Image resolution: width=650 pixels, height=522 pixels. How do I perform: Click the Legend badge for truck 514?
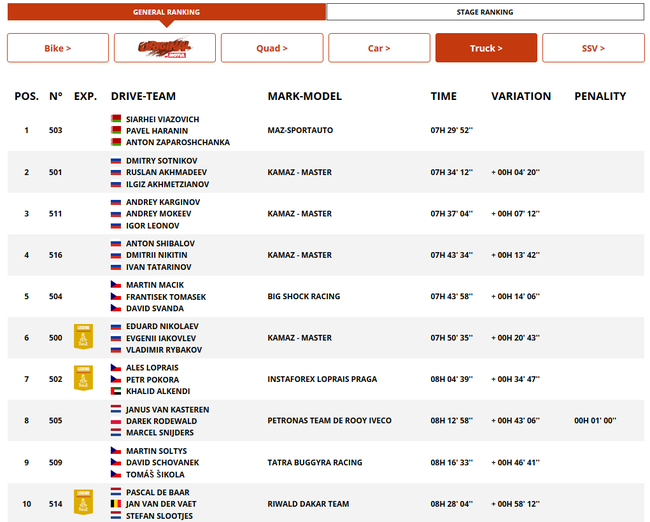click(83, 502)
